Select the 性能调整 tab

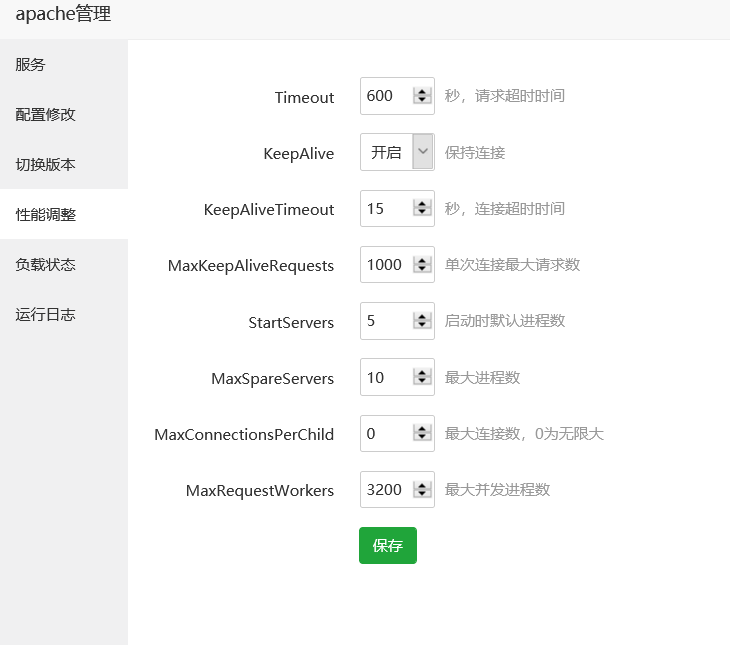pos(64,214)
